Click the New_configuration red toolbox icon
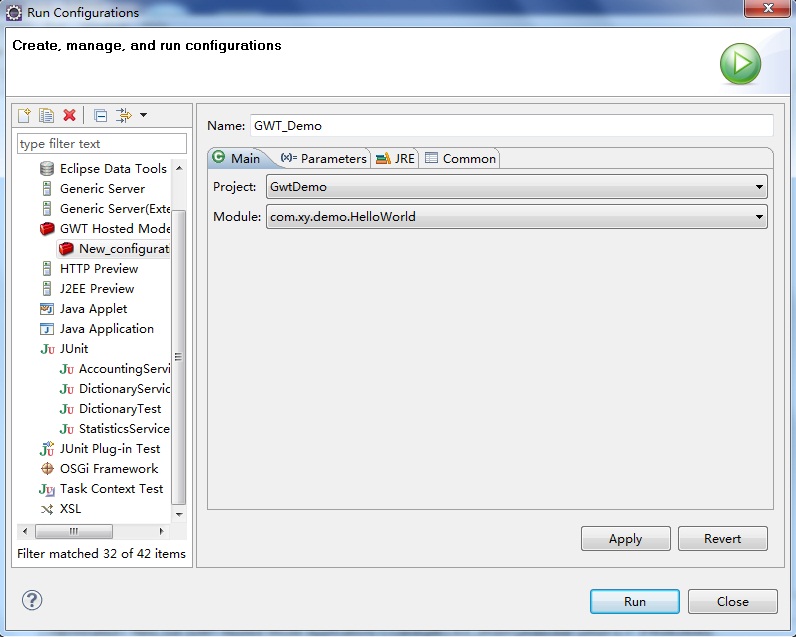796x637 pixels. pos(66,249)
